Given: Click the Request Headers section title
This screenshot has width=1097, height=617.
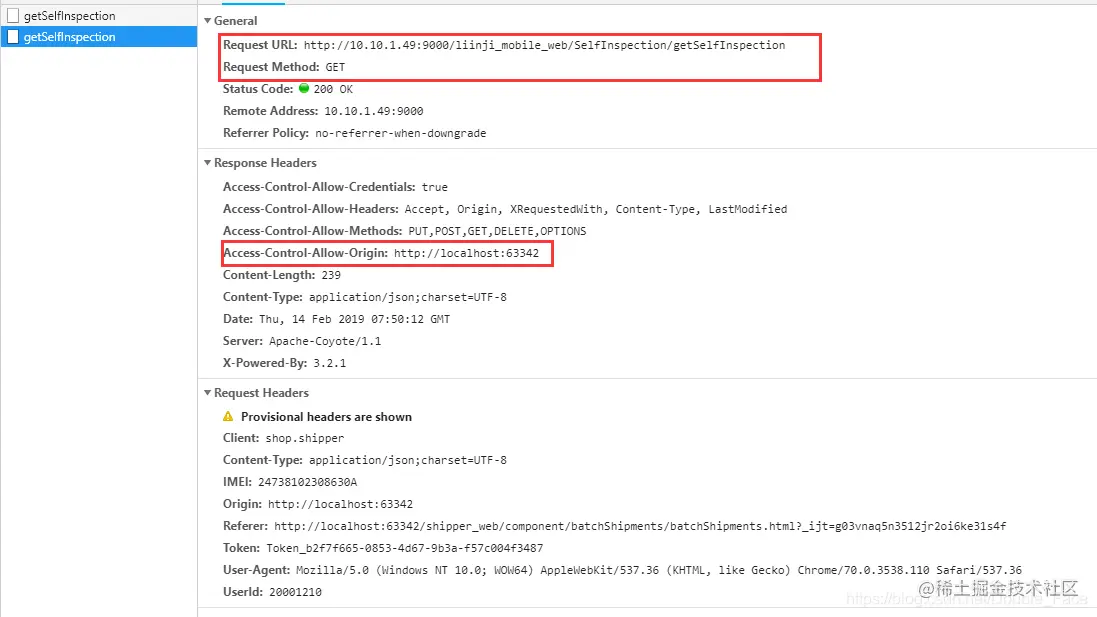Looking at the screenshot, I should coord(261,393).
